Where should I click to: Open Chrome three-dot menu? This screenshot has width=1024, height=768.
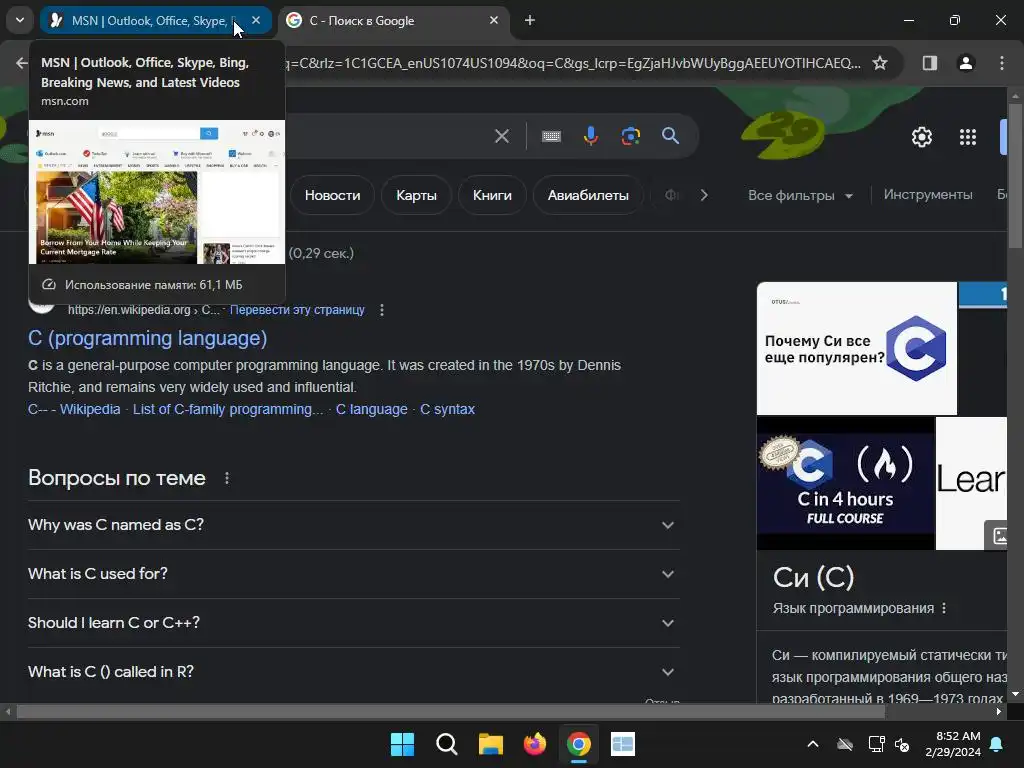[x=1002, y=63]
